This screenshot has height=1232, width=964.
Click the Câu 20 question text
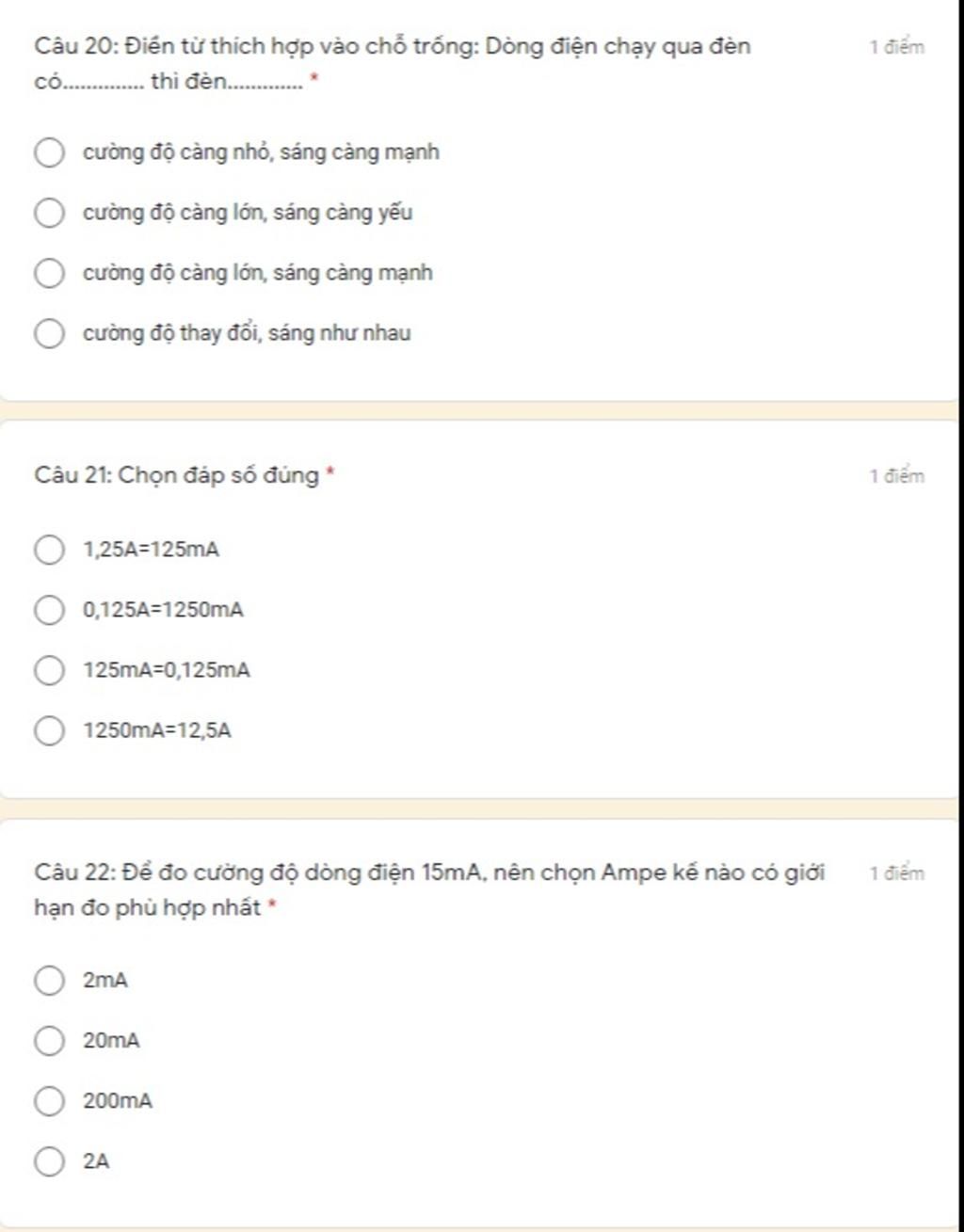pos(393,63)
